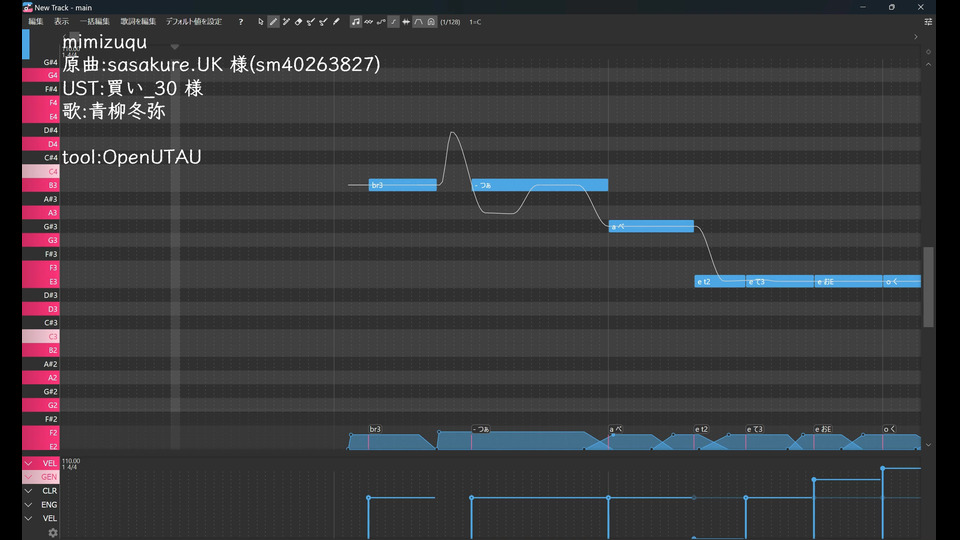Play the C4 piano key
This screenshot has height=540, width=960.
[x=40, y=171]
